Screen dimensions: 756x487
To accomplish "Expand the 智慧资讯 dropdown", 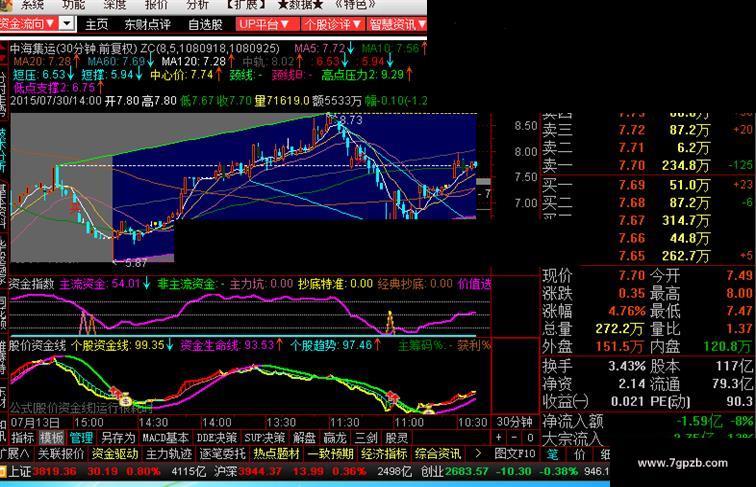I will (x=397, y=24).
